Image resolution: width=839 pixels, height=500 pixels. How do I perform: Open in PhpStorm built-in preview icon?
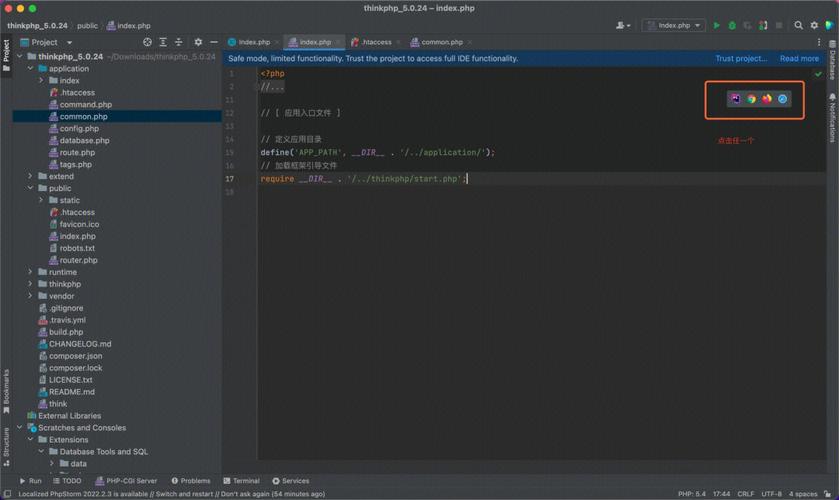[736, 99]
